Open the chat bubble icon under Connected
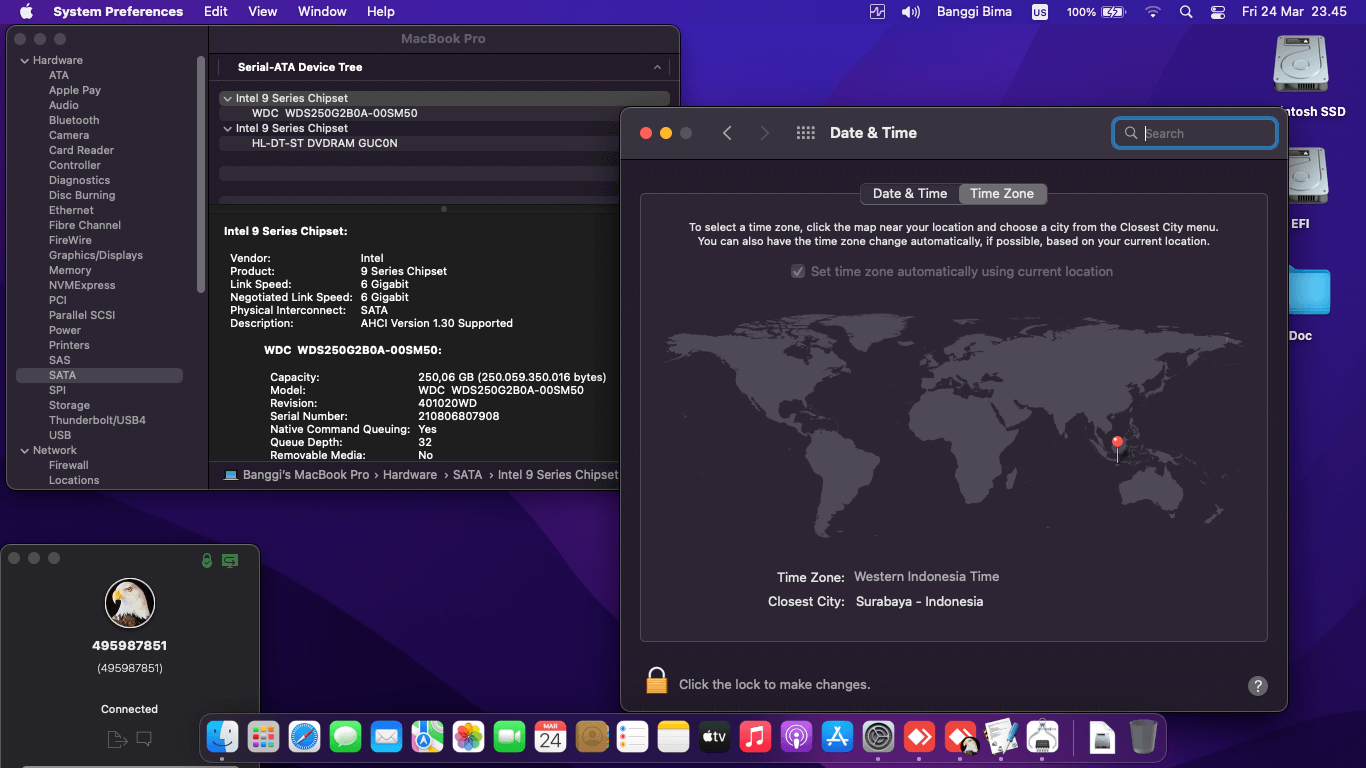The height and width of the screenshot is (768, 1366). (144, 739)
